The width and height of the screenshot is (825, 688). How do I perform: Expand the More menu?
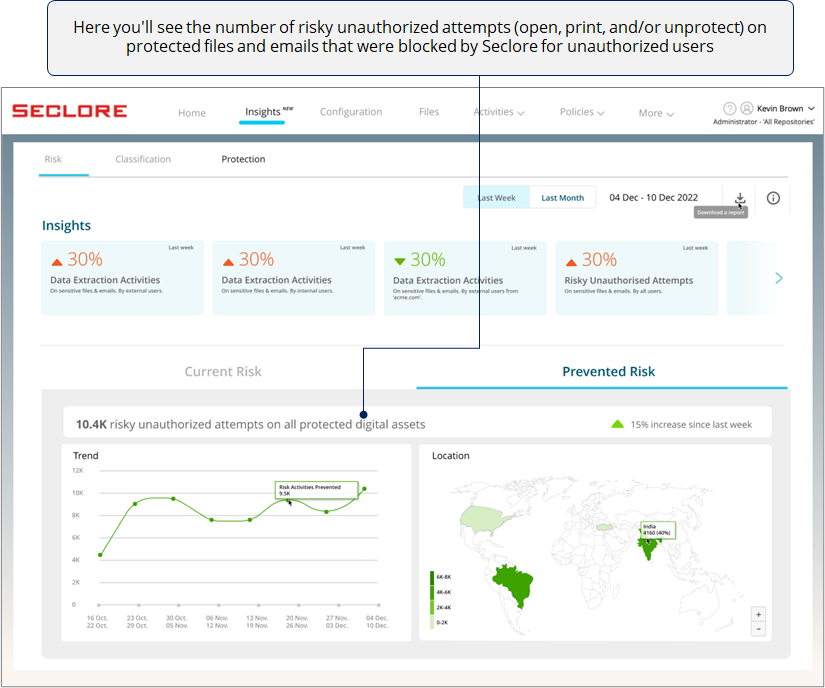click(x=656, y=113)
